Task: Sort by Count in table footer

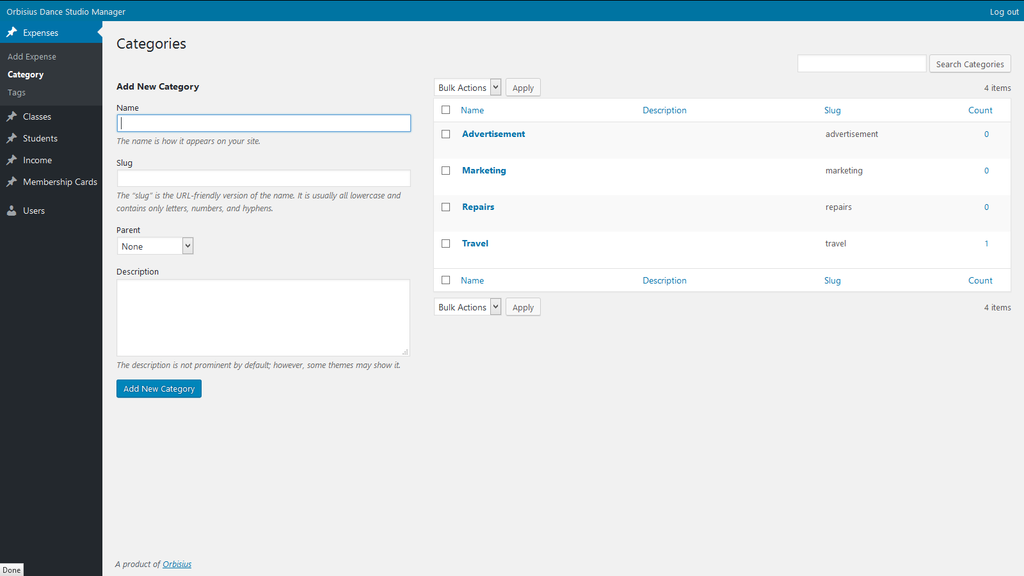Action: pos(980,281)
